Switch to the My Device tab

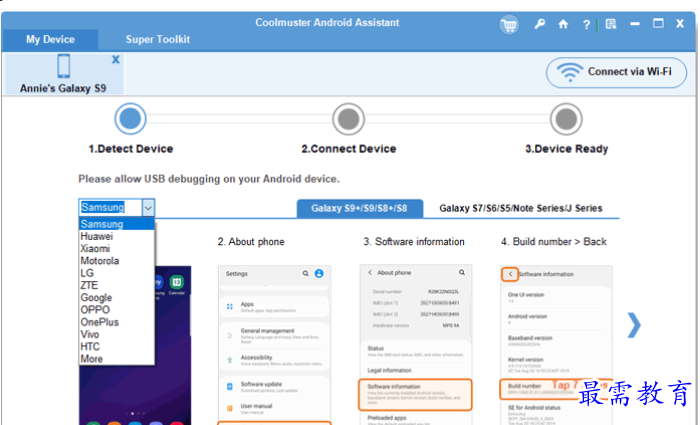click(50, 39)
